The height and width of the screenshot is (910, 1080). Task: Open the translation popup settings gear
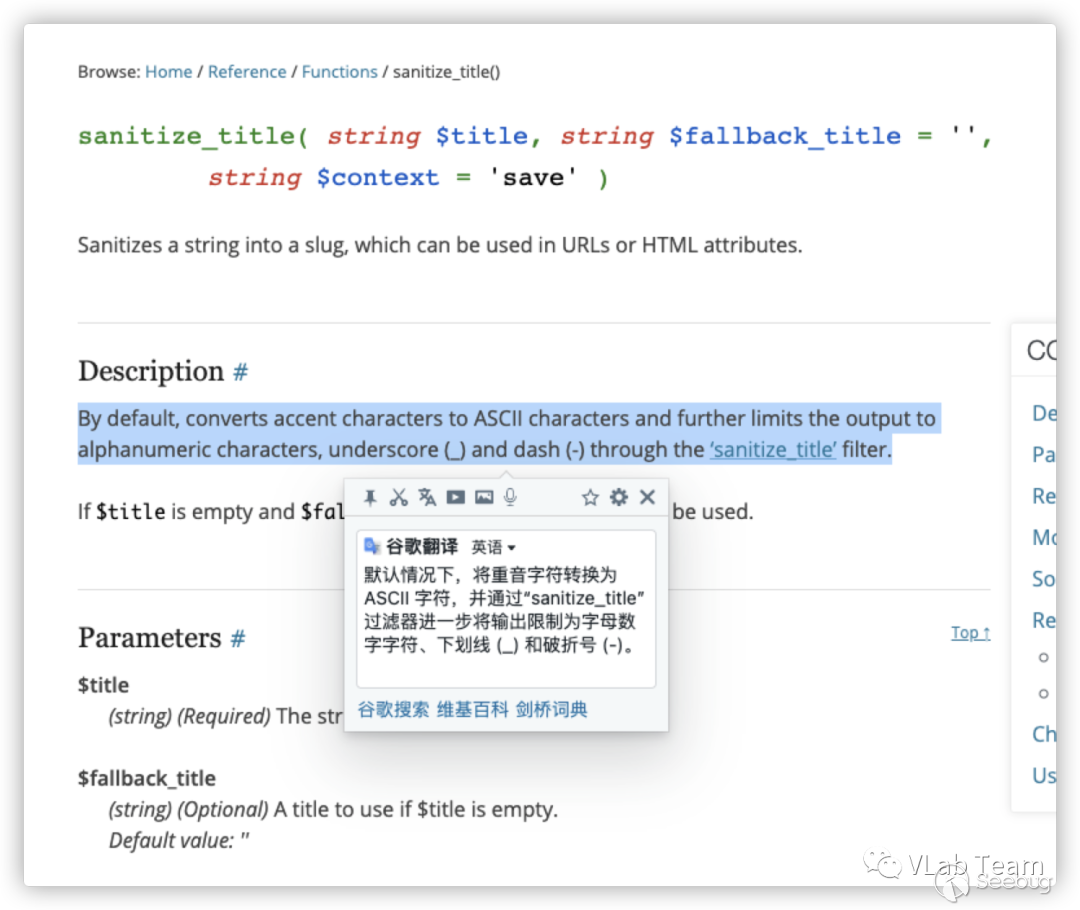point(619,497)
